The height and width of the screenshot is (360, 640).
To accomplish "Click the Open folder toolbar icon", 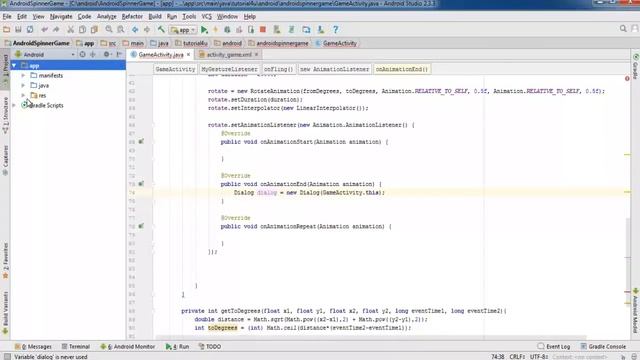I will click(7, 29).
